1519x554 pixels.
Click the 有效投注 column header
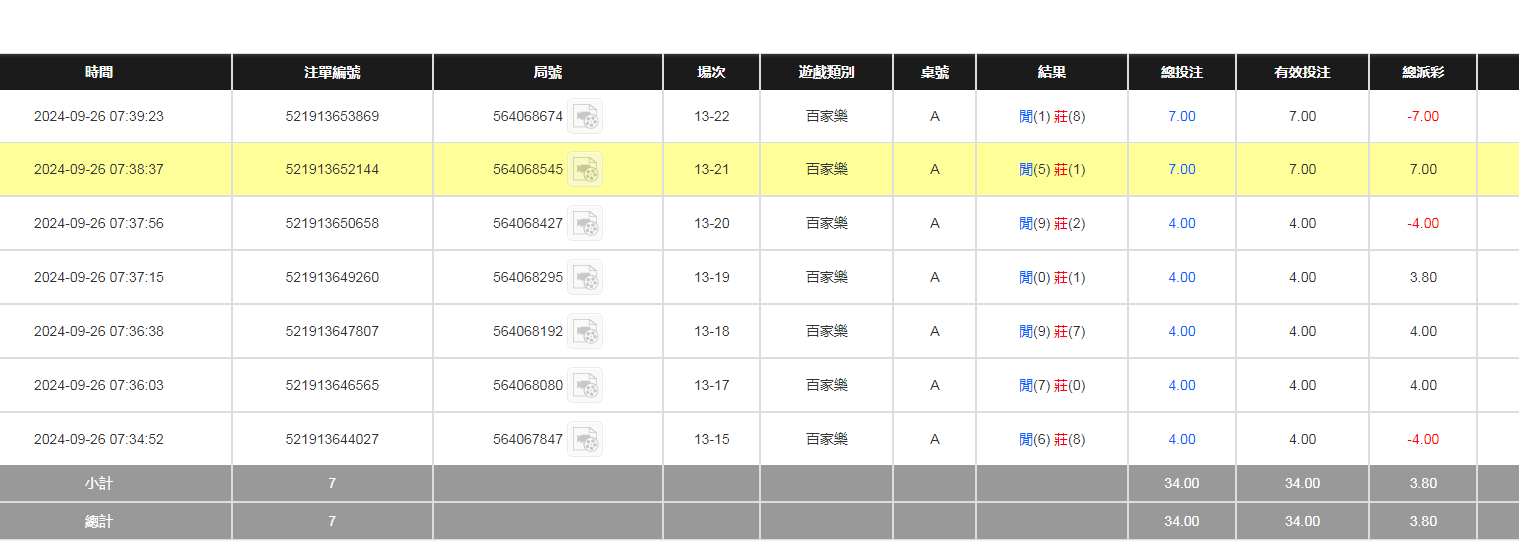point(1301,72)
